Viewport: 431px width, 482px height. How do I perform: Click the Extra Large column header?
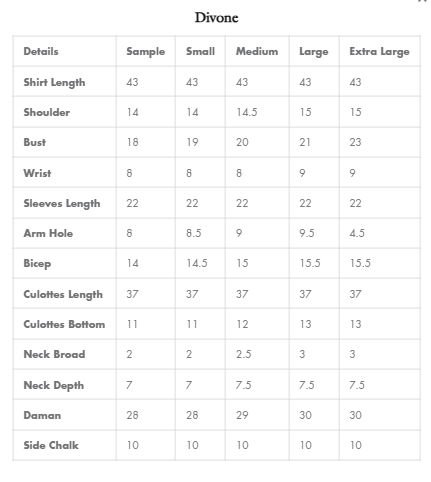[379, 52]
